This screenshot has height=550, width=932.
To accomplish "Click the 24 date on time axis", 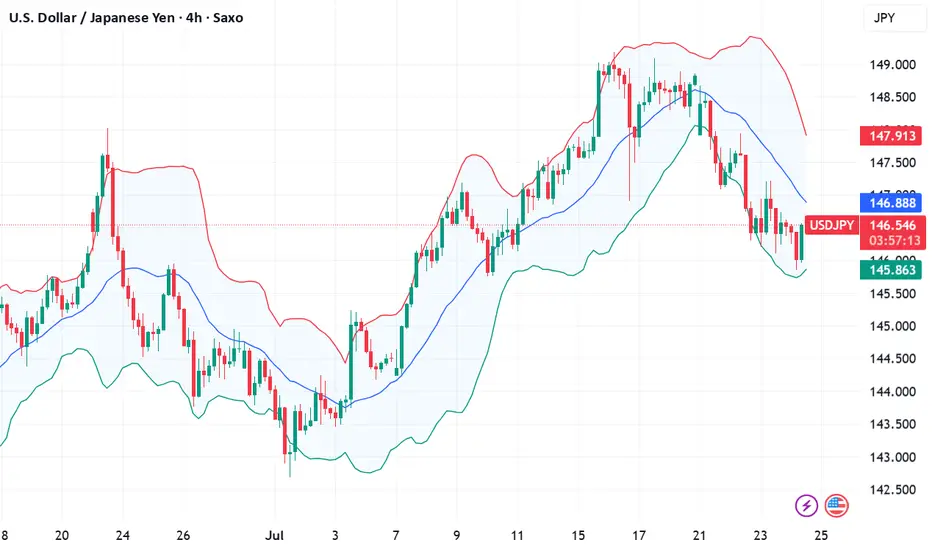I will coord(122,536).
